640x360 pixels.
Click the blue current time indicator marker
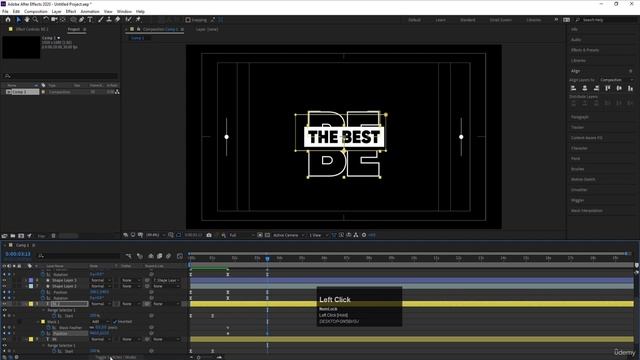267,258
